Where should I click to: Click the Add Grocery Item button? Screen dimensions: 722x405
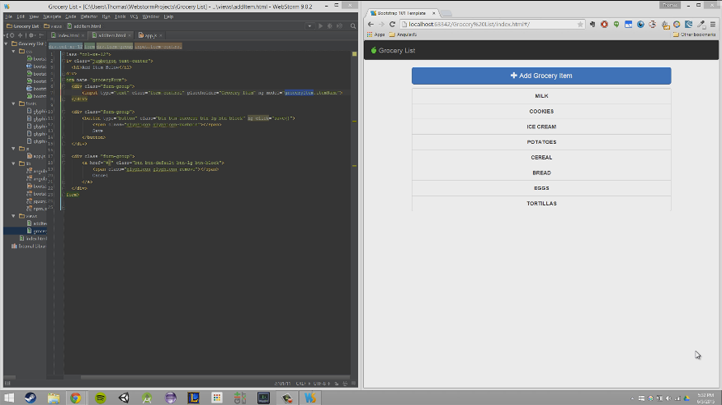(x=541, y=75)
